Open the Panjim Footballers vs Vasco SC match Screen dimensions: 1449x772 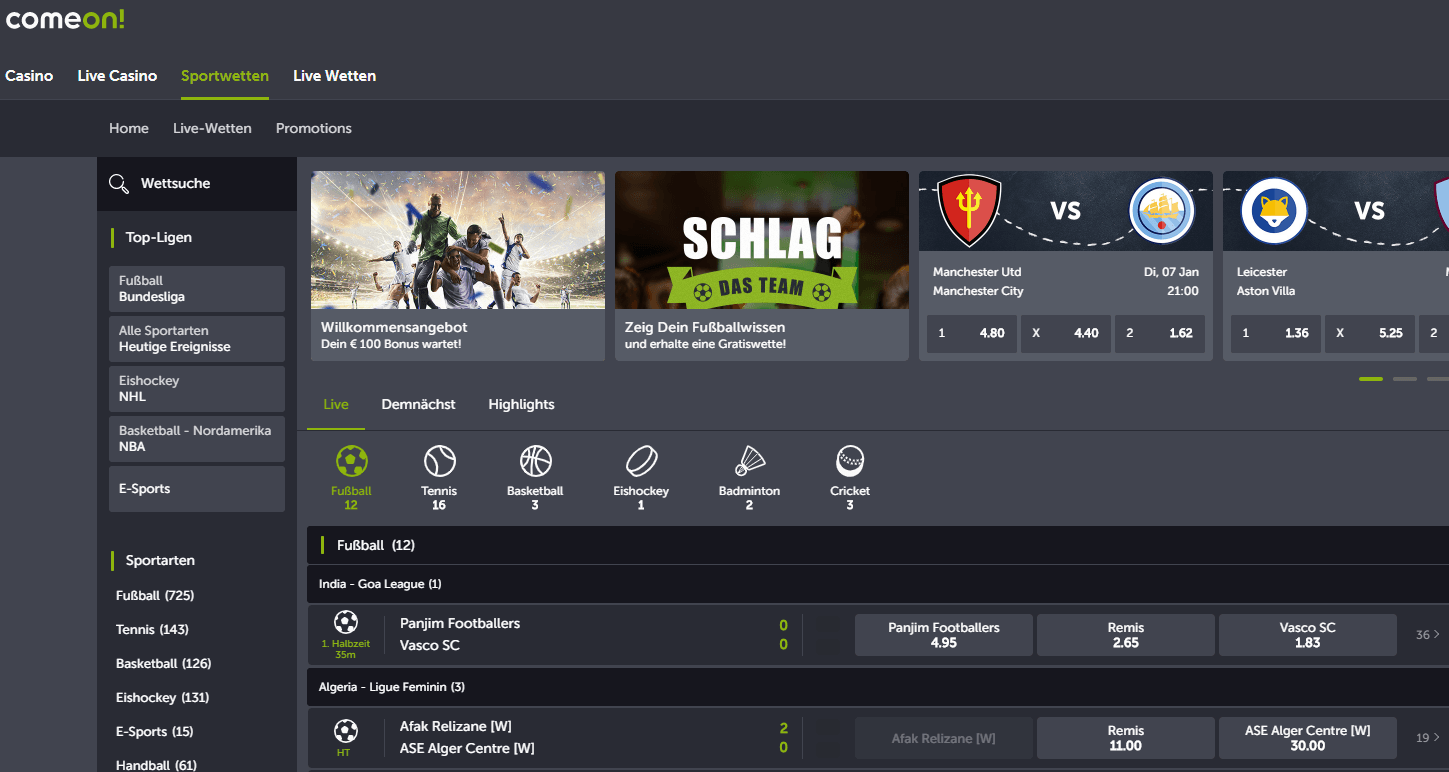(x=460, y=634)
